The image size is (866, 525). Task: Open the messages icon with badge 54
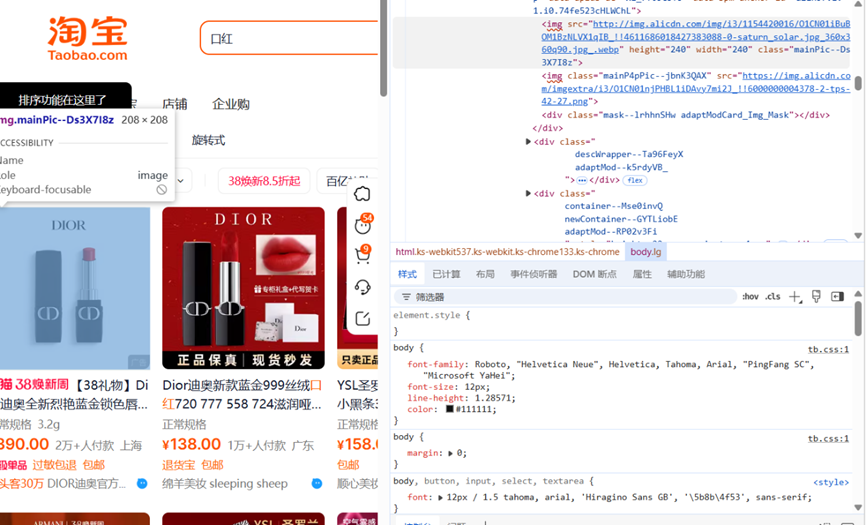click(x=363, y=225)
